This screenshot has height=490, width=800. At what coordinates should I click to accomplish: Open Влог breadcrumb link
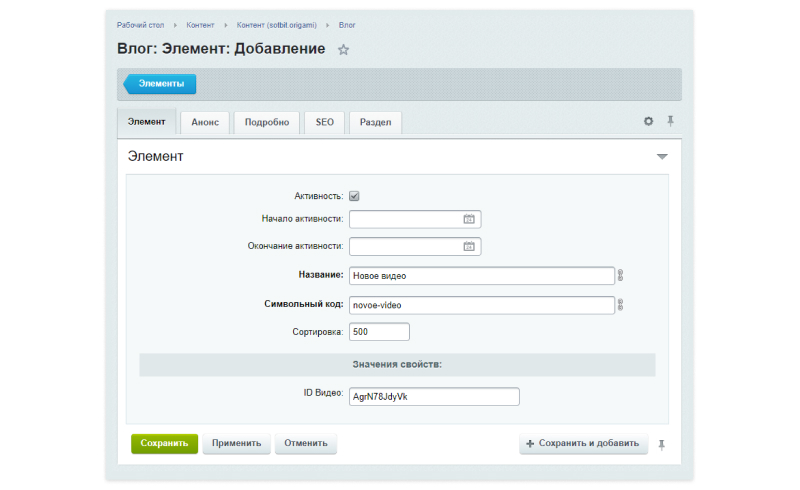[x=347, y=25]
